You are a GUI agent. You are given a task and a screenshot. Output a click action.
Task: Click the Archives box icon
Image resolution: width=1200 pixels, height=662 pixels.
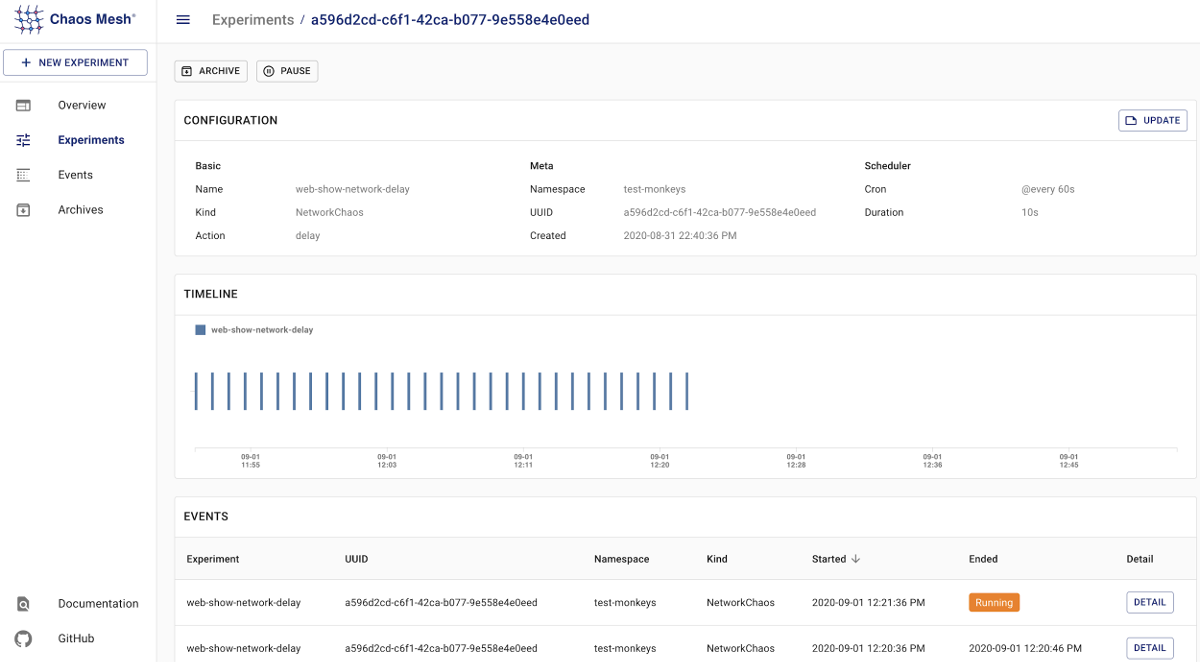(23, 210)
